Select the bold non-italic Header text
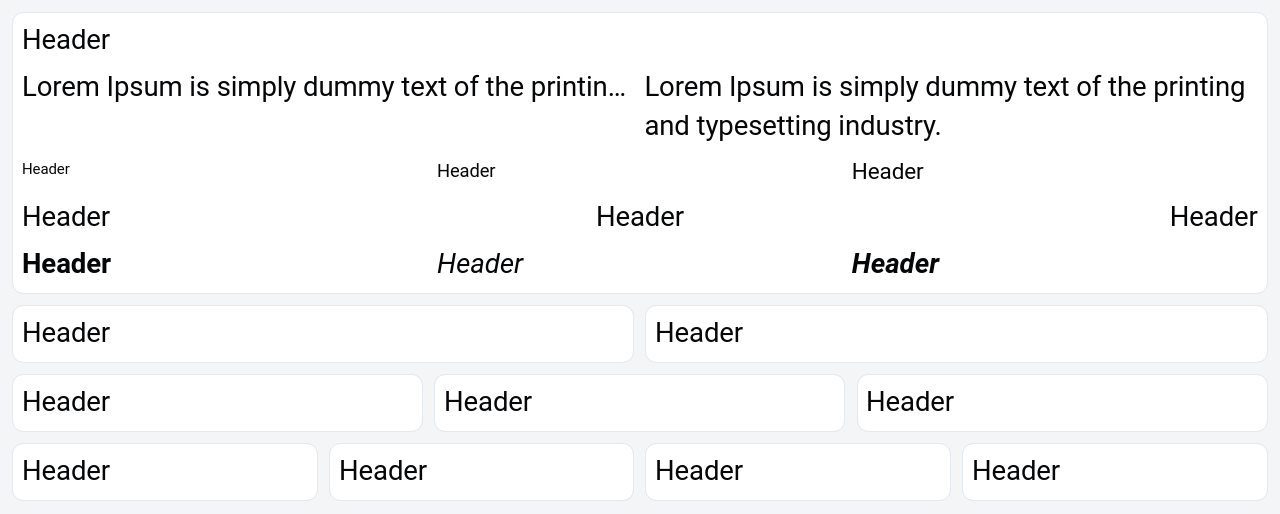This screenshot has width=1280, height=514. (x=66, y=264)
